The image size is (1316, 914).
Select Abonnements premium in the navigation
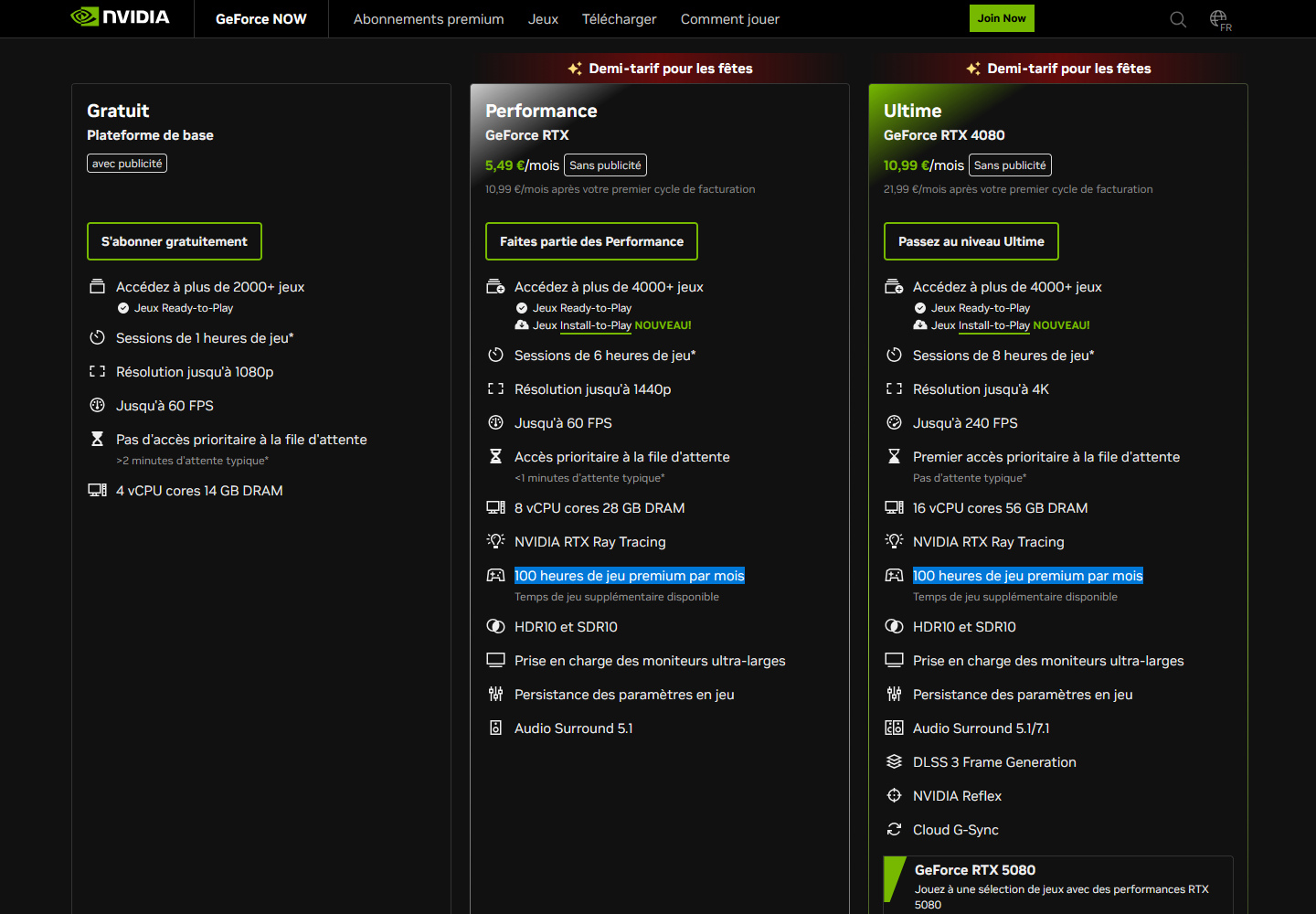(x=429, y=18)
